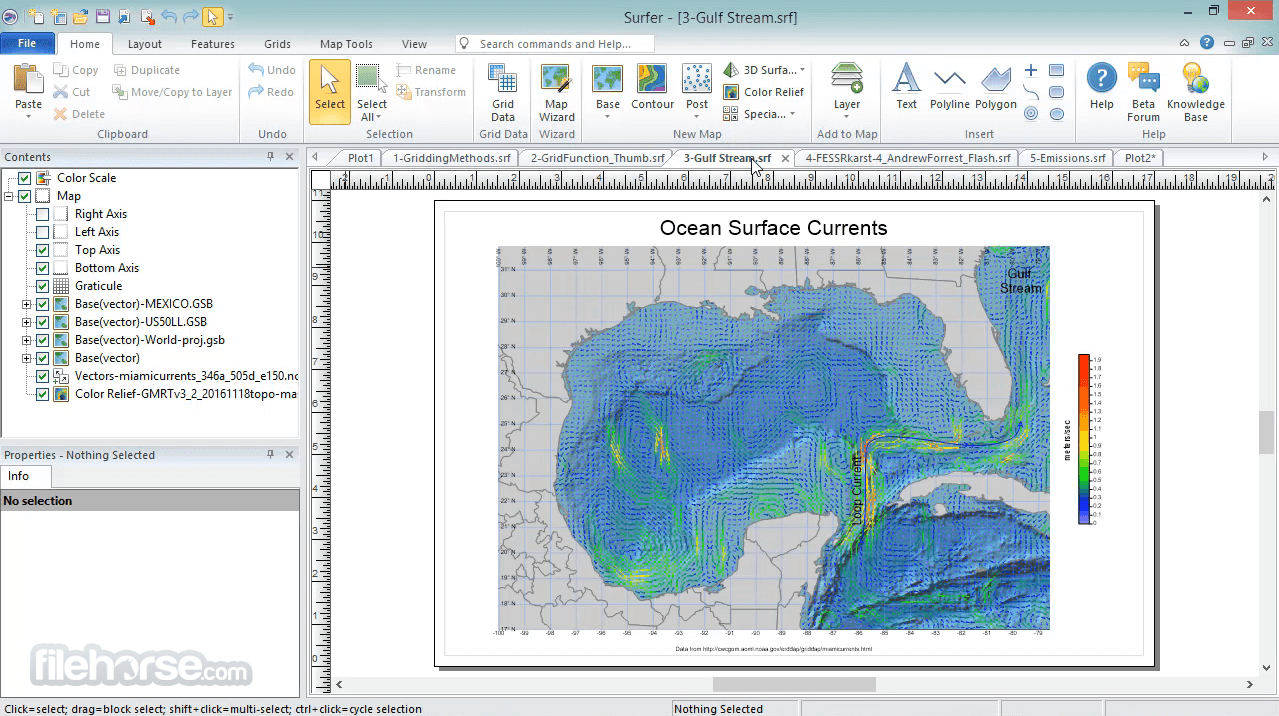Toggle the Map object checkbox
Image resolution: width=1279 pixels, height=716 pixels.
coord(24,196)
